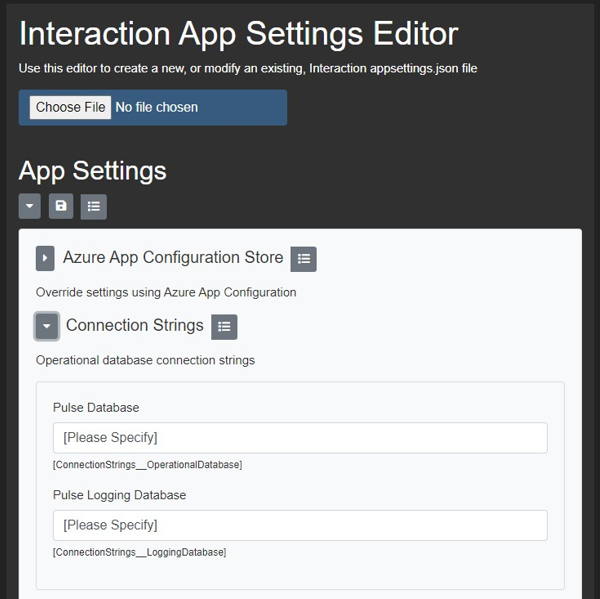
Task: Click the Connection Strings heading text
Action: [x=135, y=326]
